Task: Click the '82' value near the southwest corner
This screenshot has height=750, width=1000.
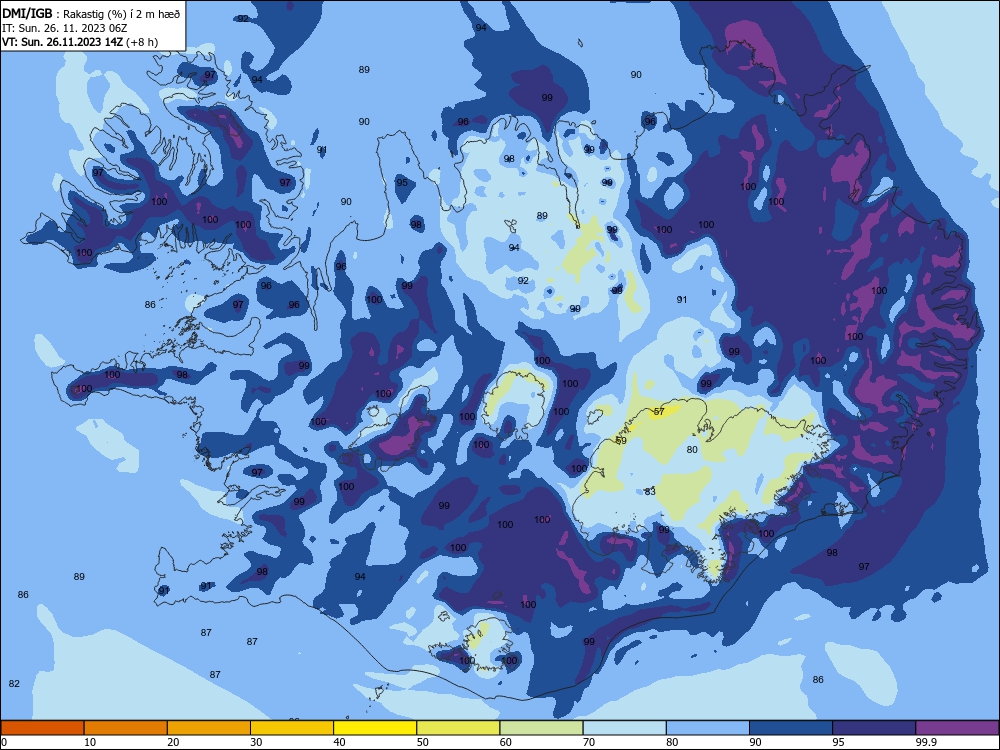Action: (x=14, y=684)
